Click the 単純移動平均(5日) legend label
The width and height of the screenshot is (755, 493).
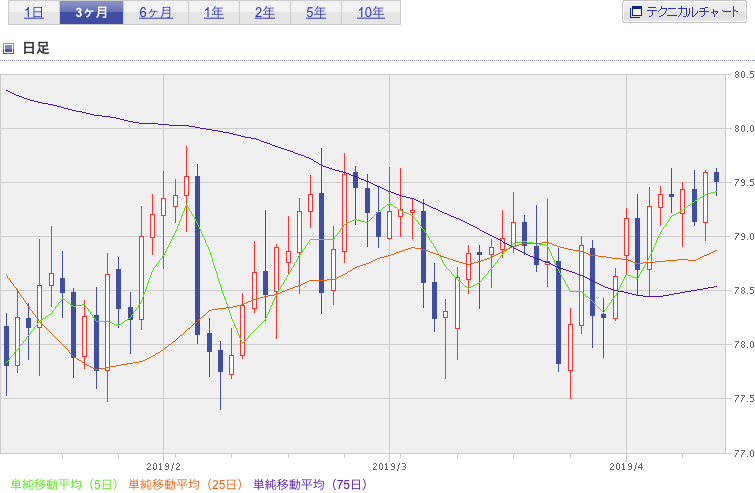(x=64, y=484)
